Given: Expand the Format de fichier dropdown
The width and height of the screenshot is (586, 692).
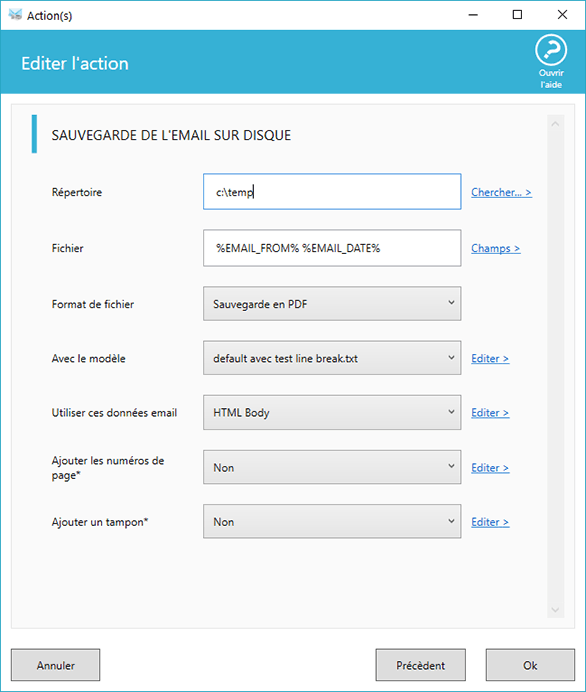Looking at the screenshot, I should 332,304.
